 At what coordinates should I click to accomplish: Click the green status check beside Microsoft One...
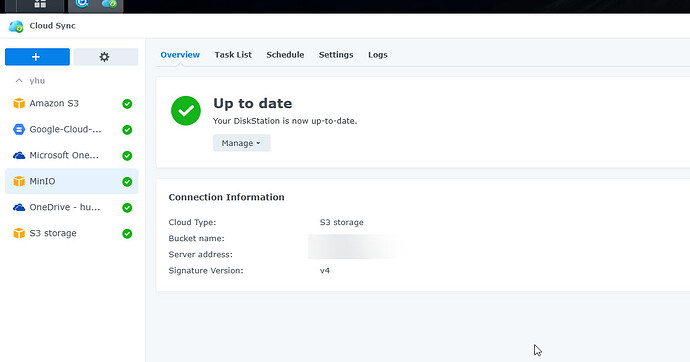click(127, 156)
